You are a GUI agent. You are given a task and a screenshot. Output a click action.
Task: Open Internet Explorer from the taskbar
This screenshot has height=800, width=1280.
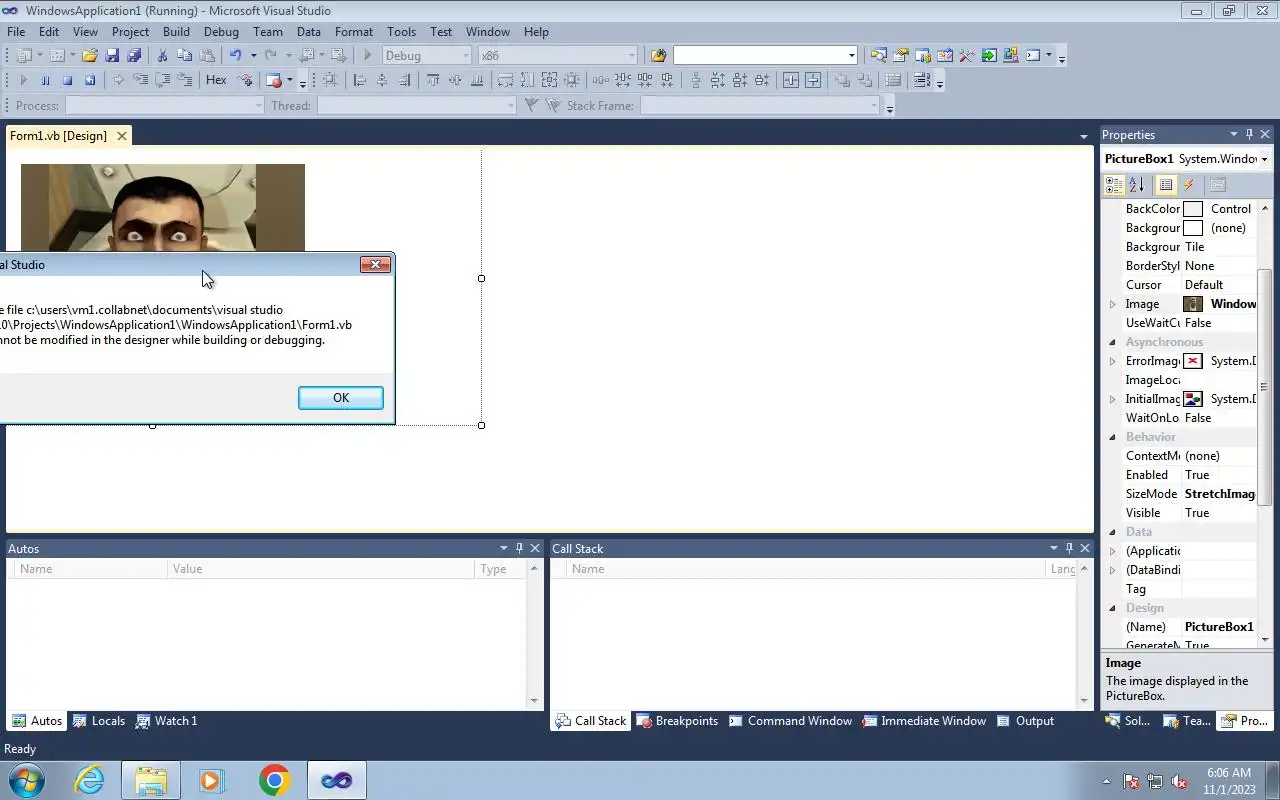point(91,780)
